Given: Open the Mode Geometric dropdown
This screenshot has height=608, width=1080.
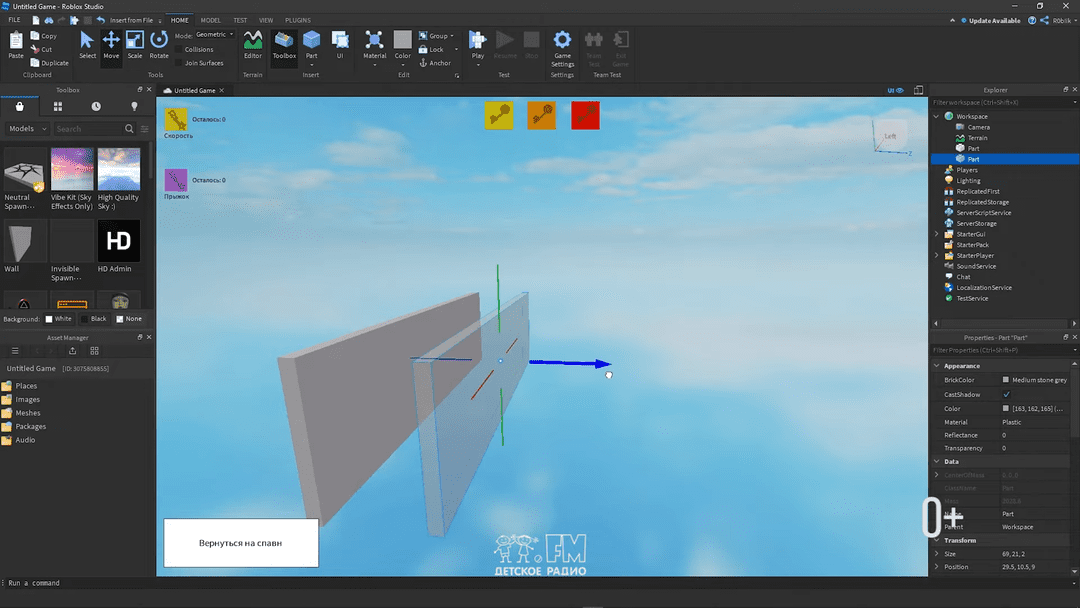Looking at the screenshot, I should click(x=214, y=34).
